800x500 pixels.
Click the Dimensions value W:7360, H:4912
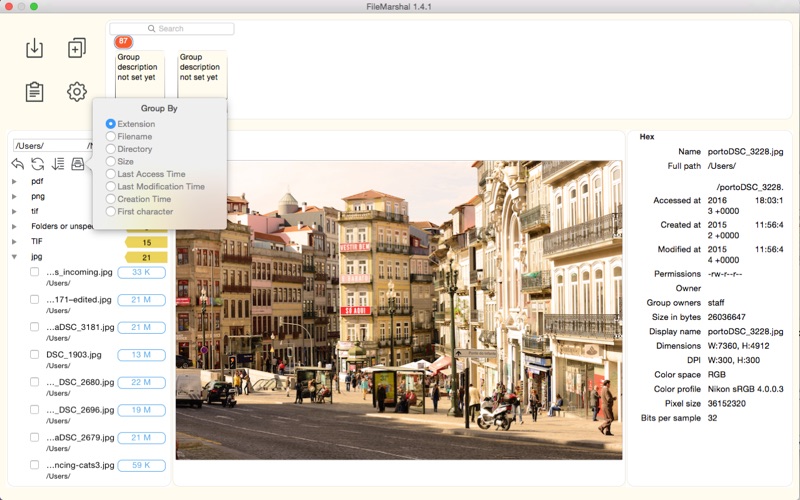pos(738,345)
